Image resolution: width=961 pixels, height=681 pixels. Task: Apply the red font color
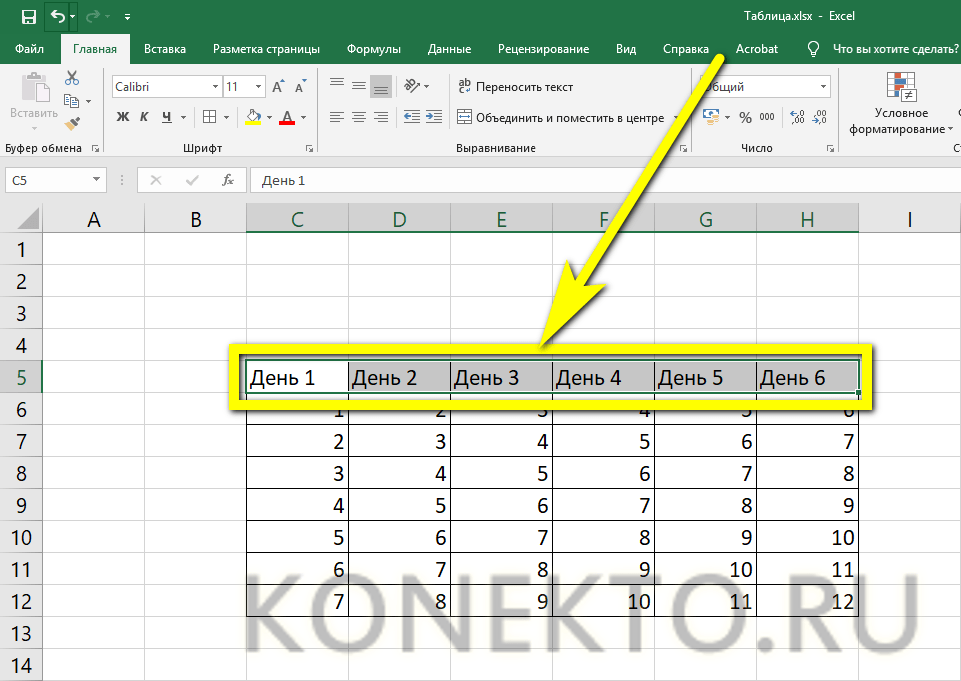click(x=287, y=116)
